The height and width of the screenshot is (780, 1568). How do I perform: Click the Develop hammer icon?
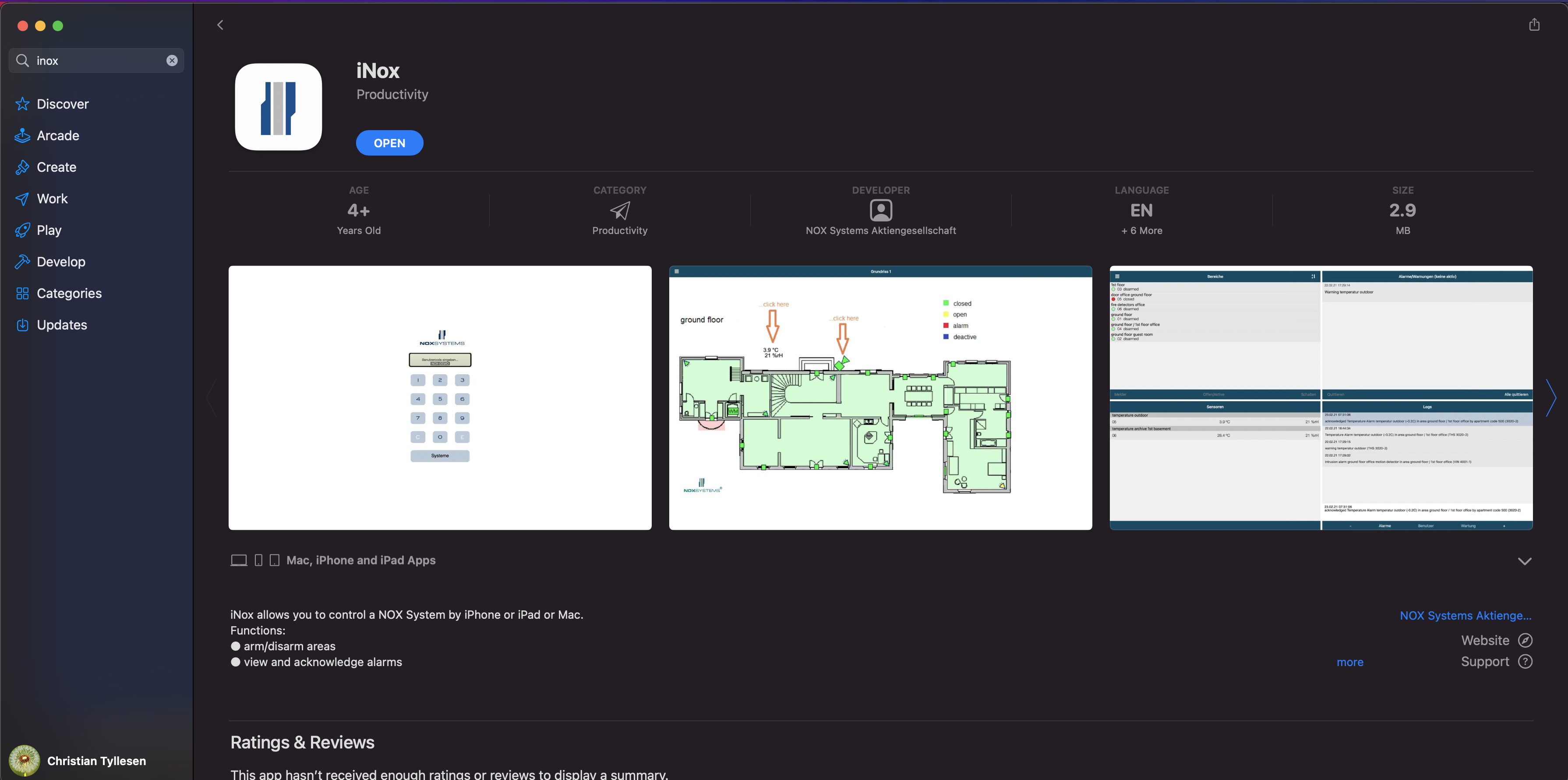click(22, 262)
